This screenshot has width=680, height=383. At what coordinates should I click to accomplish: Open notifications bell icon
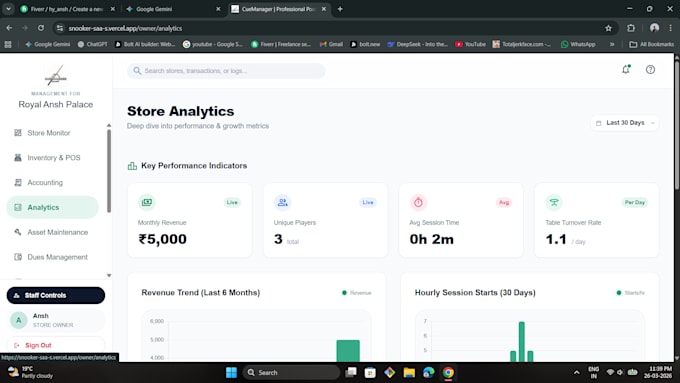[x=626, y=69]
